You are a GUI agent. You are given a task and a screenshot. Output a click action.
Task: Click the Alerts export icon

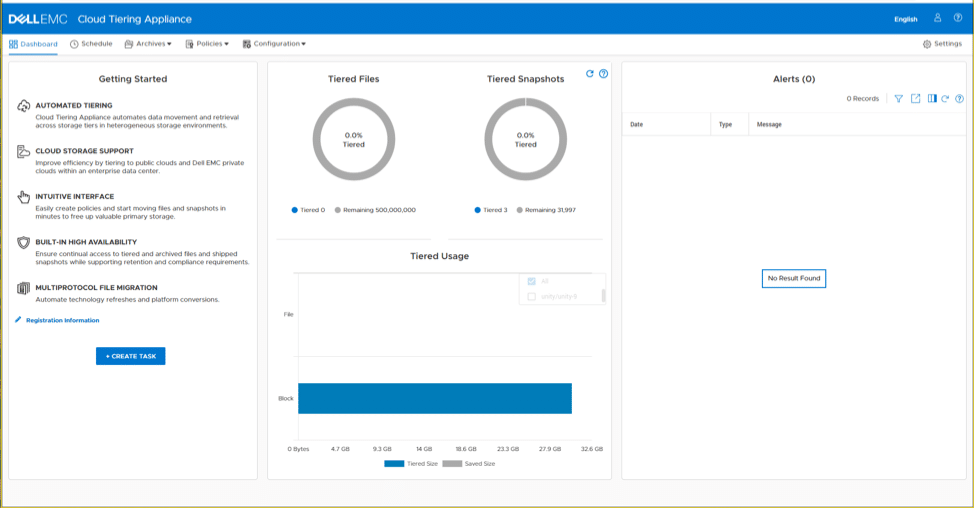[x=916, y=99]
